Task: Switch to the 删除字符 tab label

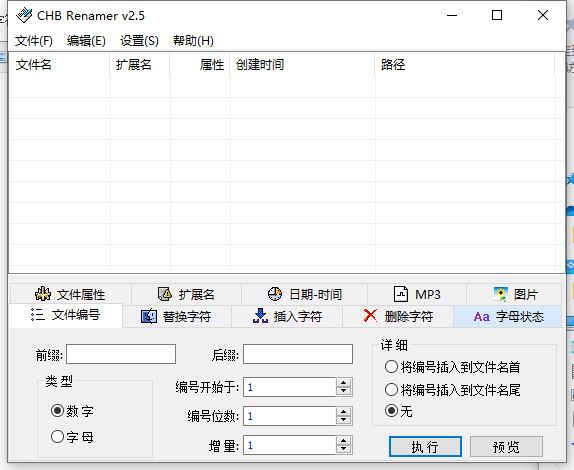Action: [409, 317]
